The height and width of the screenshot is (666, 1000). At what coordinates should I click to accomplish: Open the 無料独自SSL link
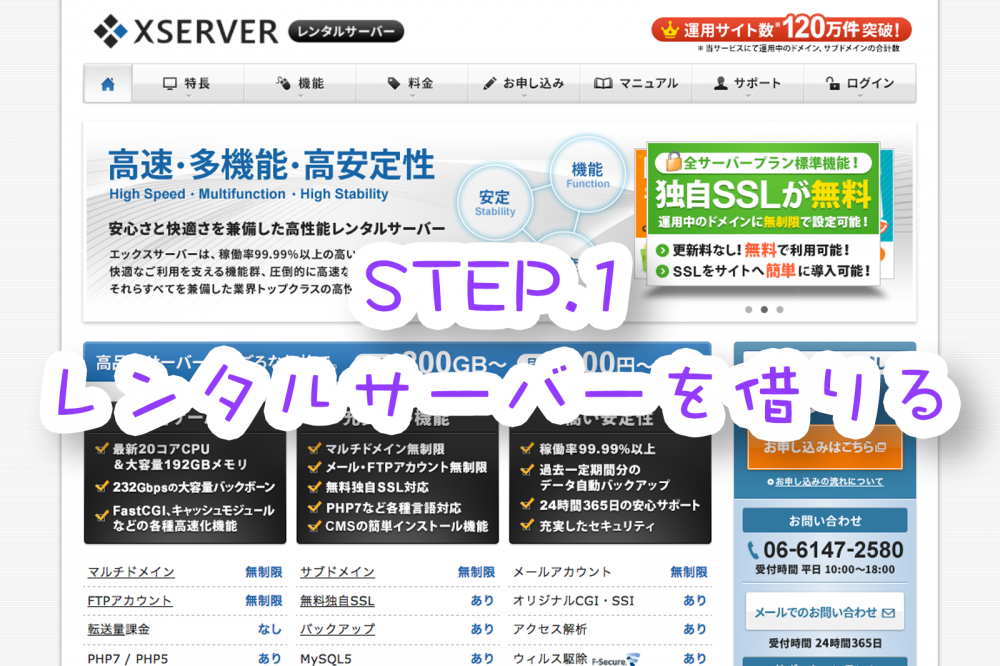tap(337, 601)
